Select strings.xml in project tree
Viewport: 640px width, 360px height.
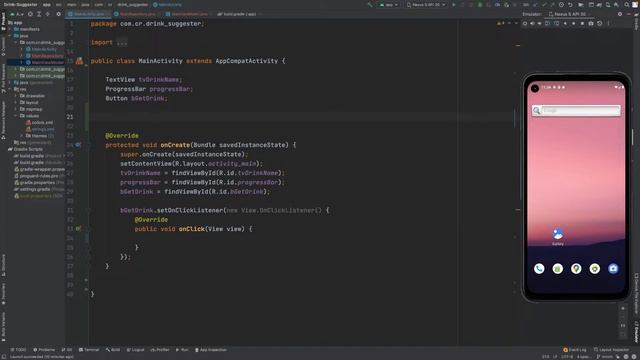(40, 129)
